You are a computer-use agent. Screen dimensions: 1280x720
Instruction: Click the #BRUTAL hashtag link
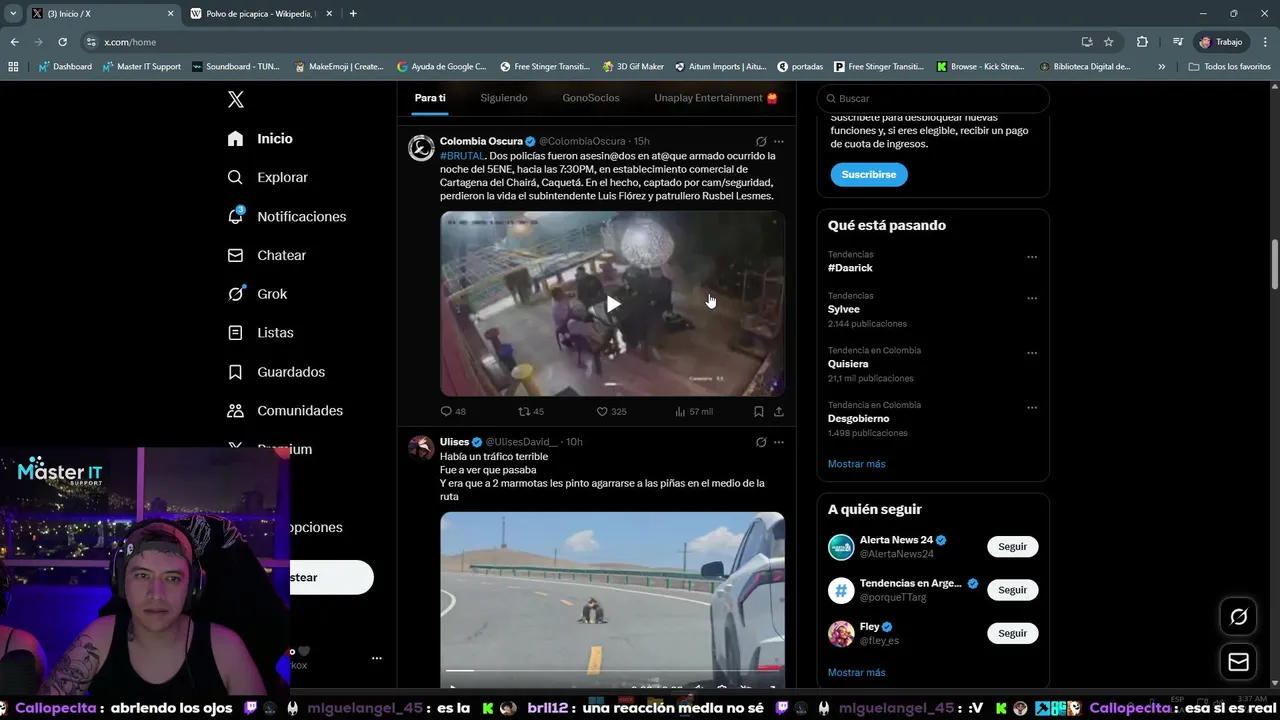click(x=462, y=156)
